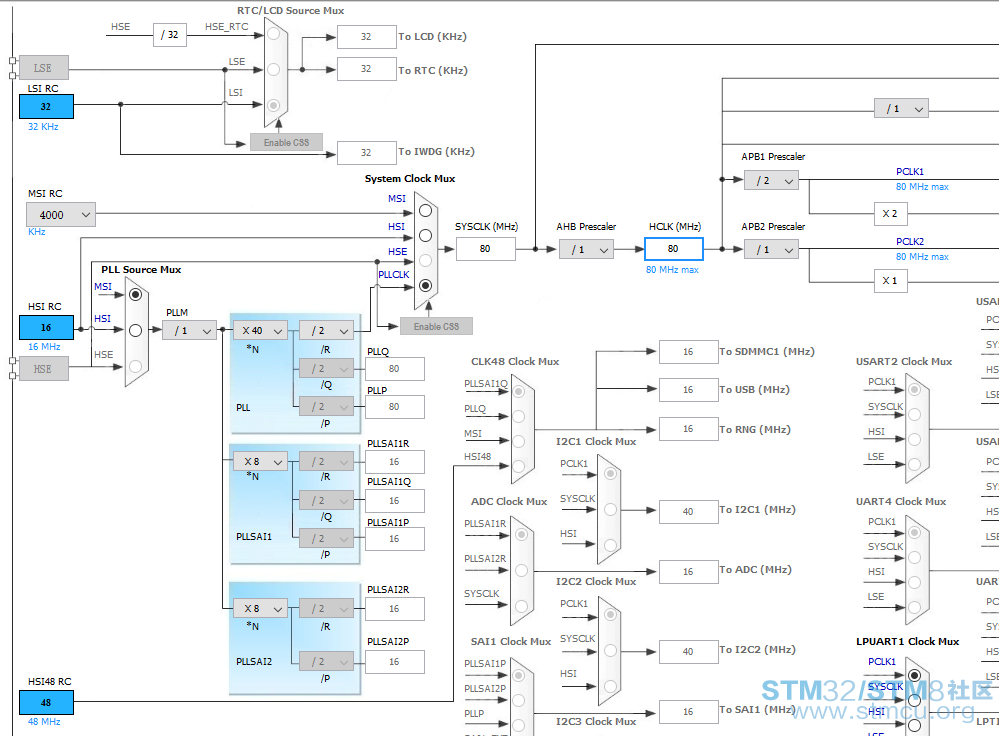
Task: Click the To I2C2 (MHz) value box
Action: pyautogui.click(x=689, y=652)
